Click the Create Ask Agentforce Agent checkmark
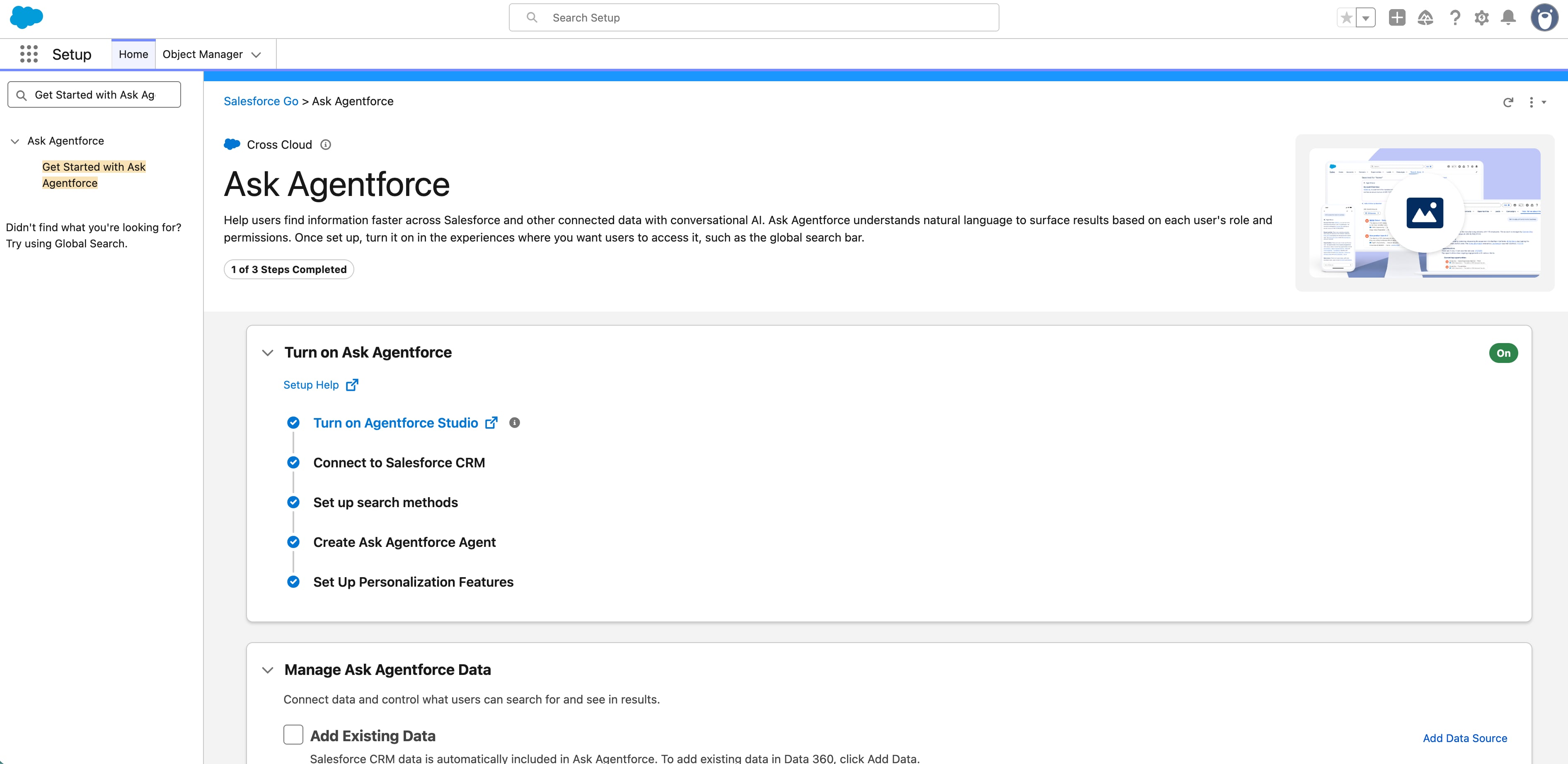Viewport: 1568px width, 764px height. point(293,542)
